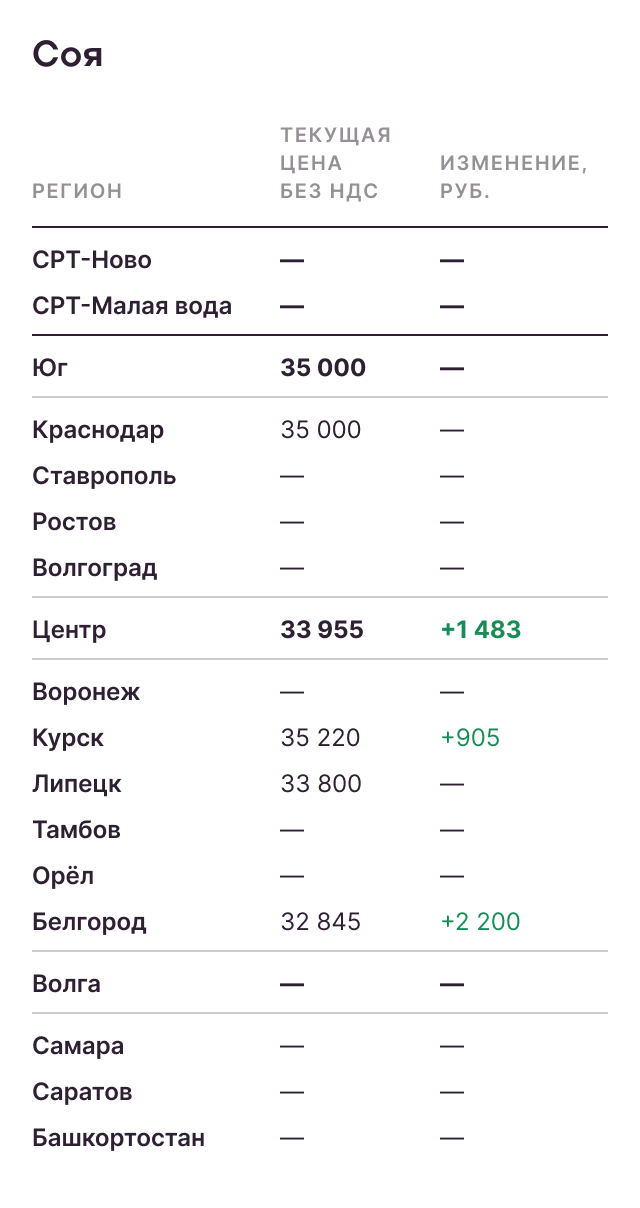Click the Текущая цена без НДС header
The height and width of the screenshot is (1208, 640).
tap(335, 163)
